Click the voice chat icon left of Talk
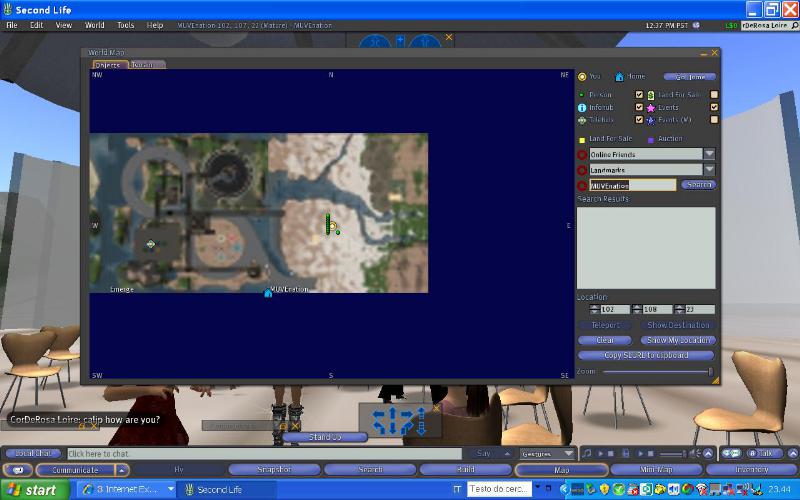800x500 pixels. [x=731, y=453]
